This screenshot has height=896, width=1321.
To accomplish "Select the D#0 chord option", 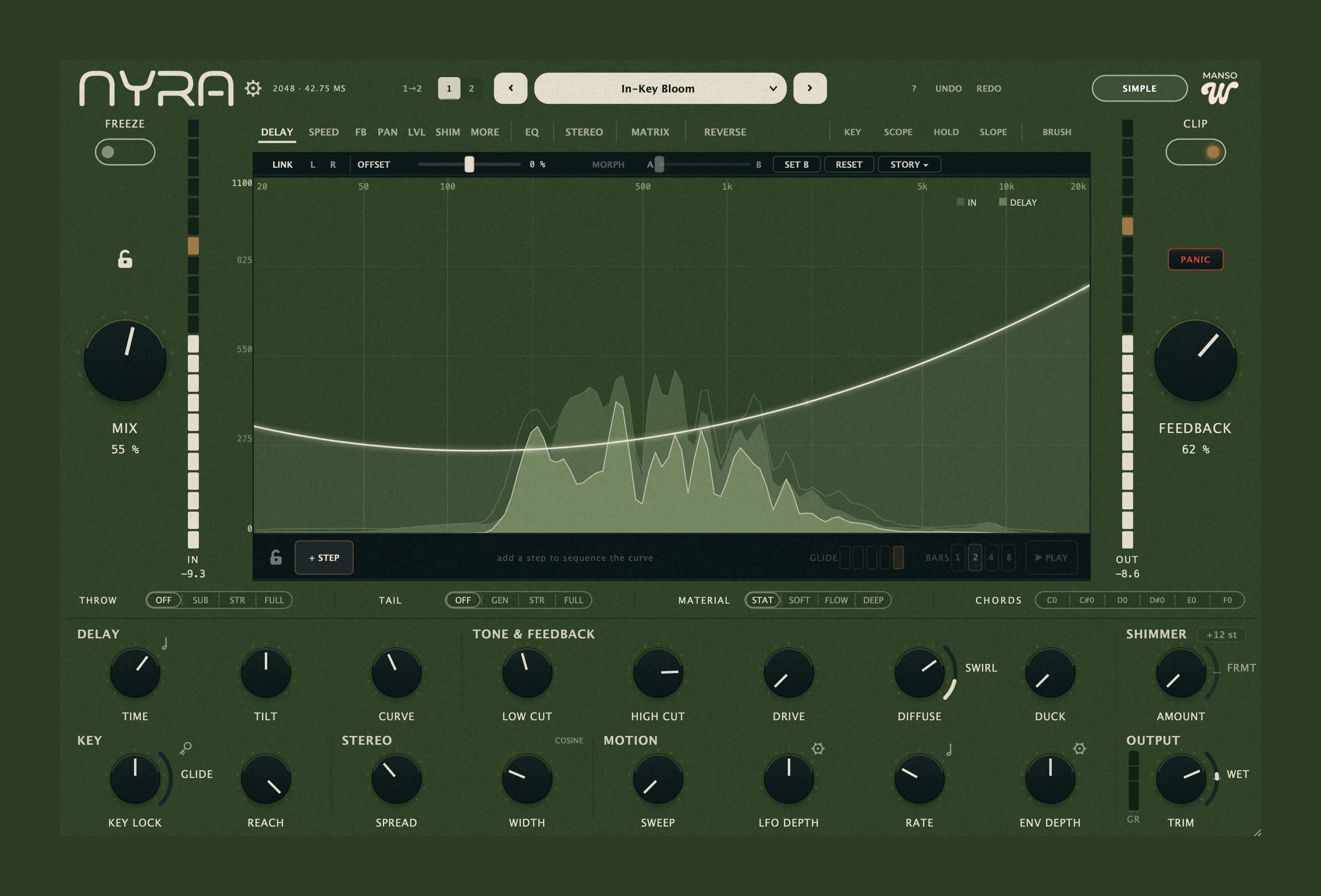I will (x=1157, y=600).
